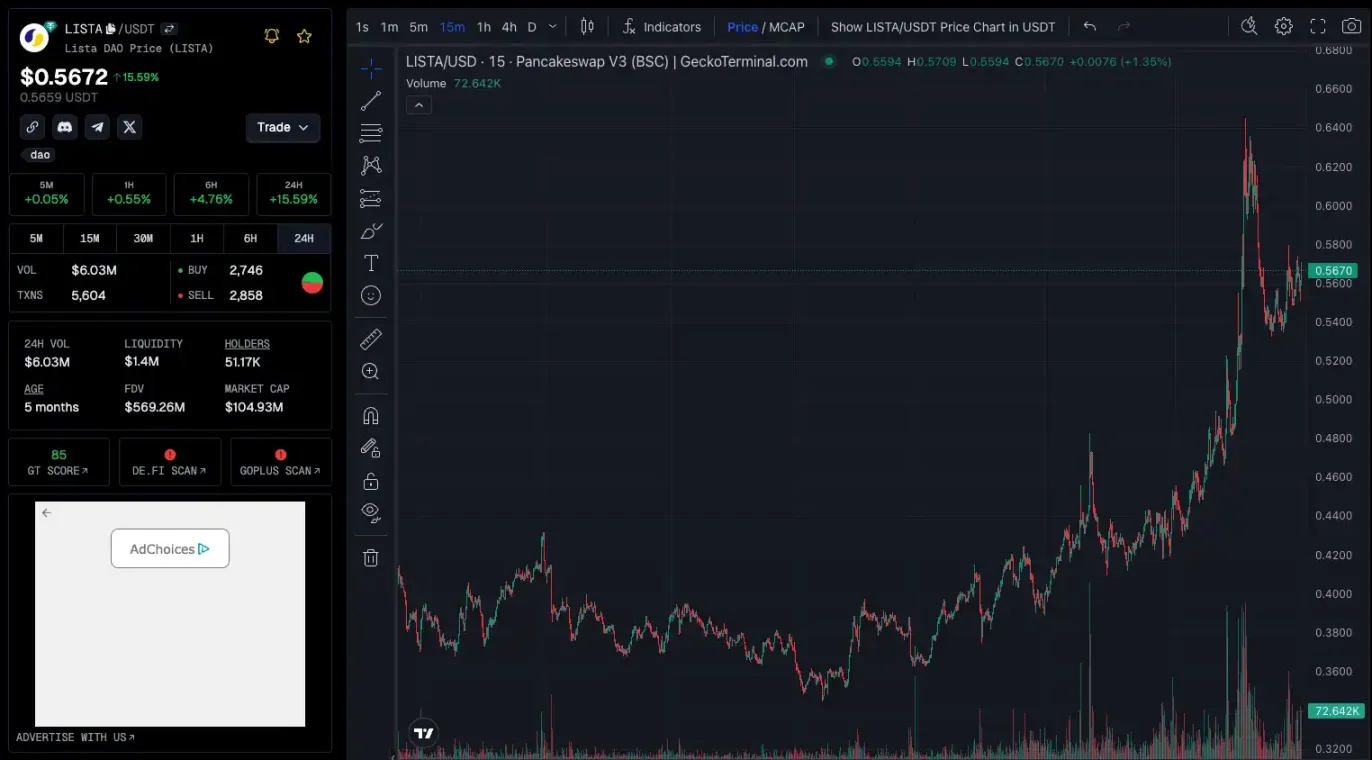The width and height of the screenshot is (1372, 760).
Task: Toggle drawing visibility with the eye icon
Action: click(x=370, y=511)
